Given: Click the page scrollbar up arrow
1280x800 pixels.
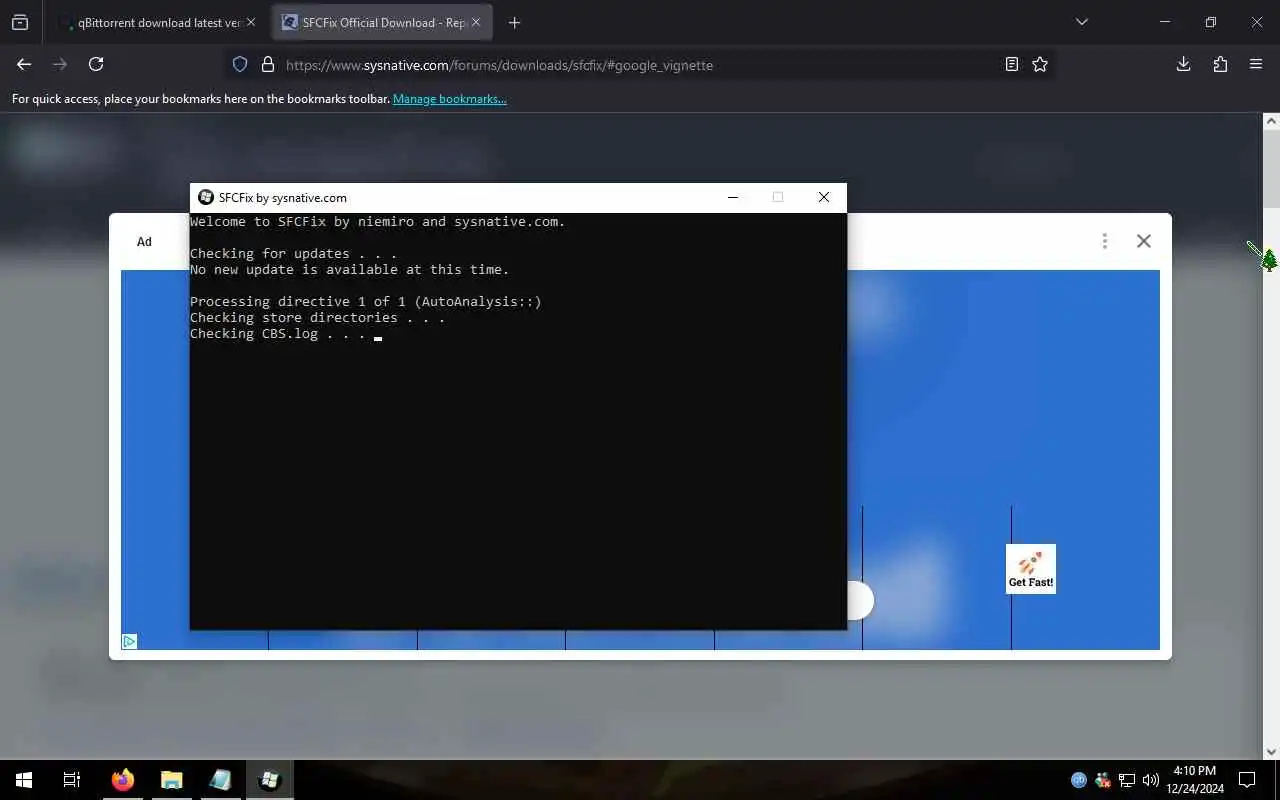Looking at the screenshot, I should coord(1271,121).
